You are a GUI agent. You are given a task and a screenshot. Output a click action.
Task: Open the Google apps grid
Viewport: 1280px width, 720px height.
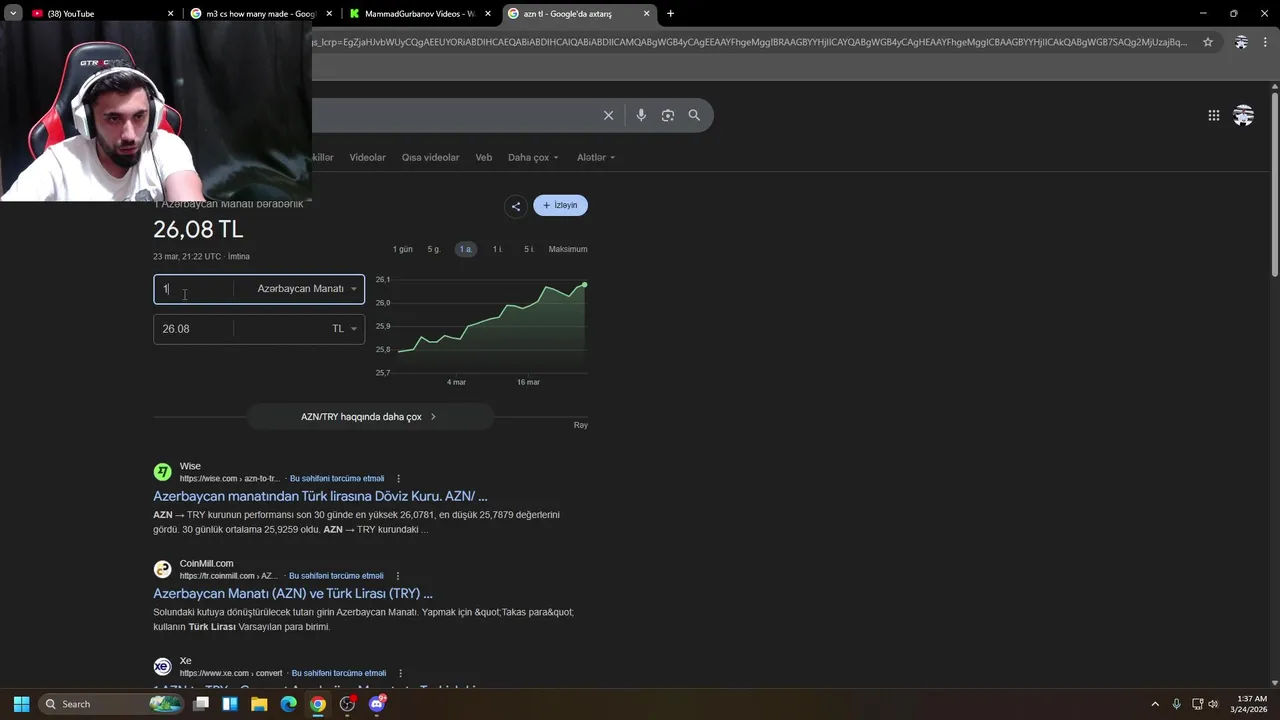click(x=1213, y=115)
